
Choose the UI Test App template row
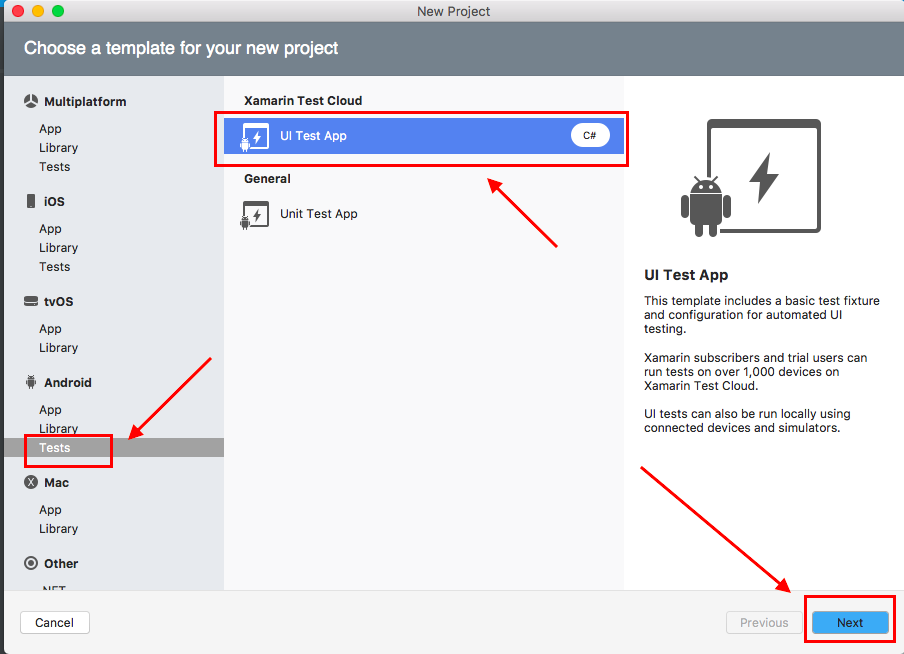pyautogui.click(x=424, y=136)
